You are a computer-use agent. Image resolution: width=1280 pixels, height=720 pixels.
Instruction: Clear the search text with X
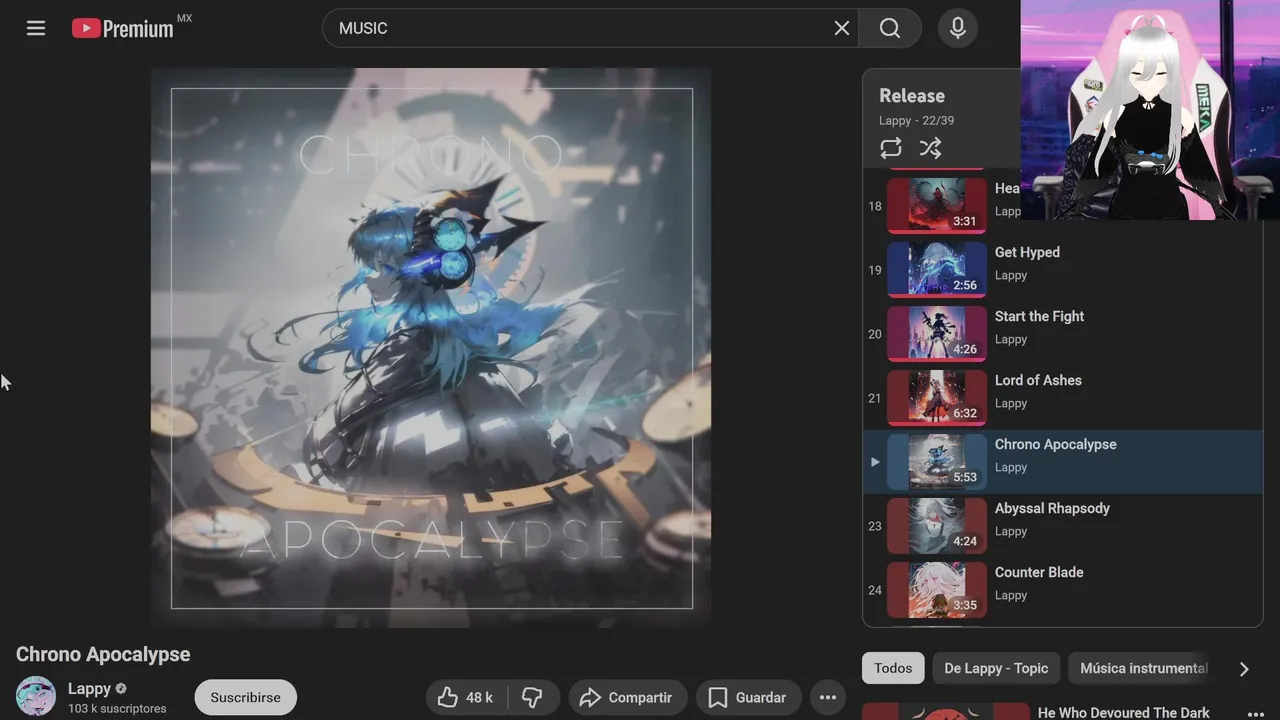(x=842, y=28)
